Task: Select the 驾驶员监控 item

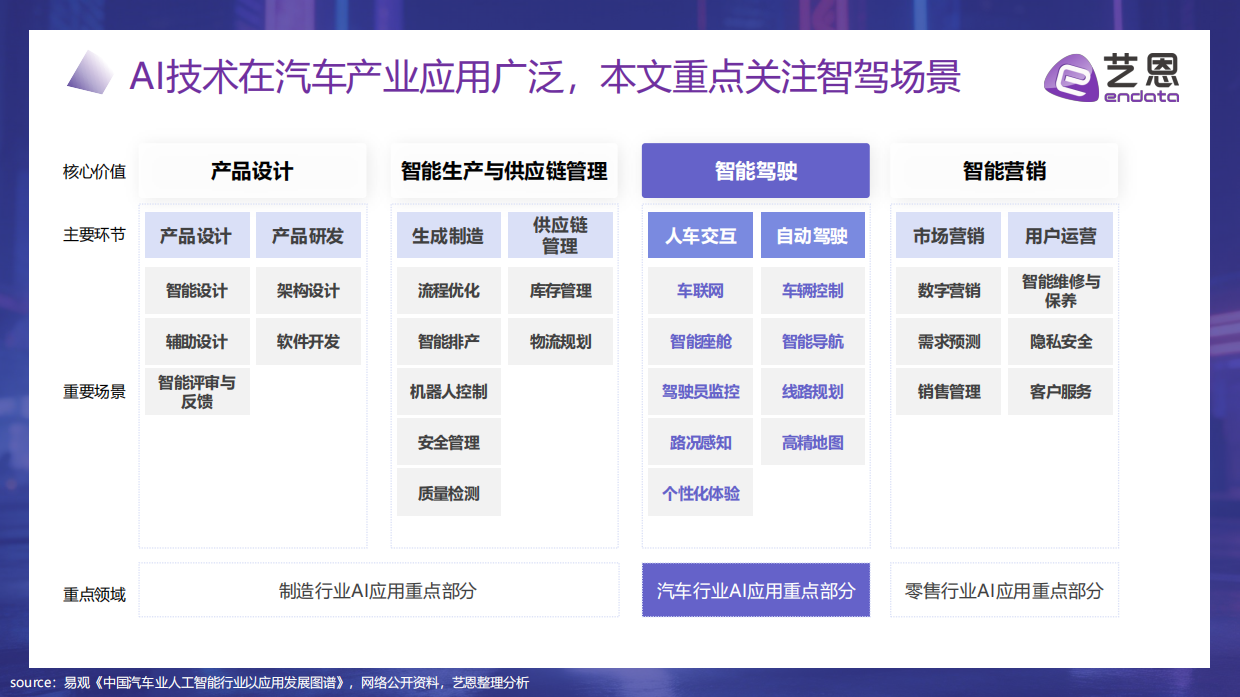Action: (700, 392)
